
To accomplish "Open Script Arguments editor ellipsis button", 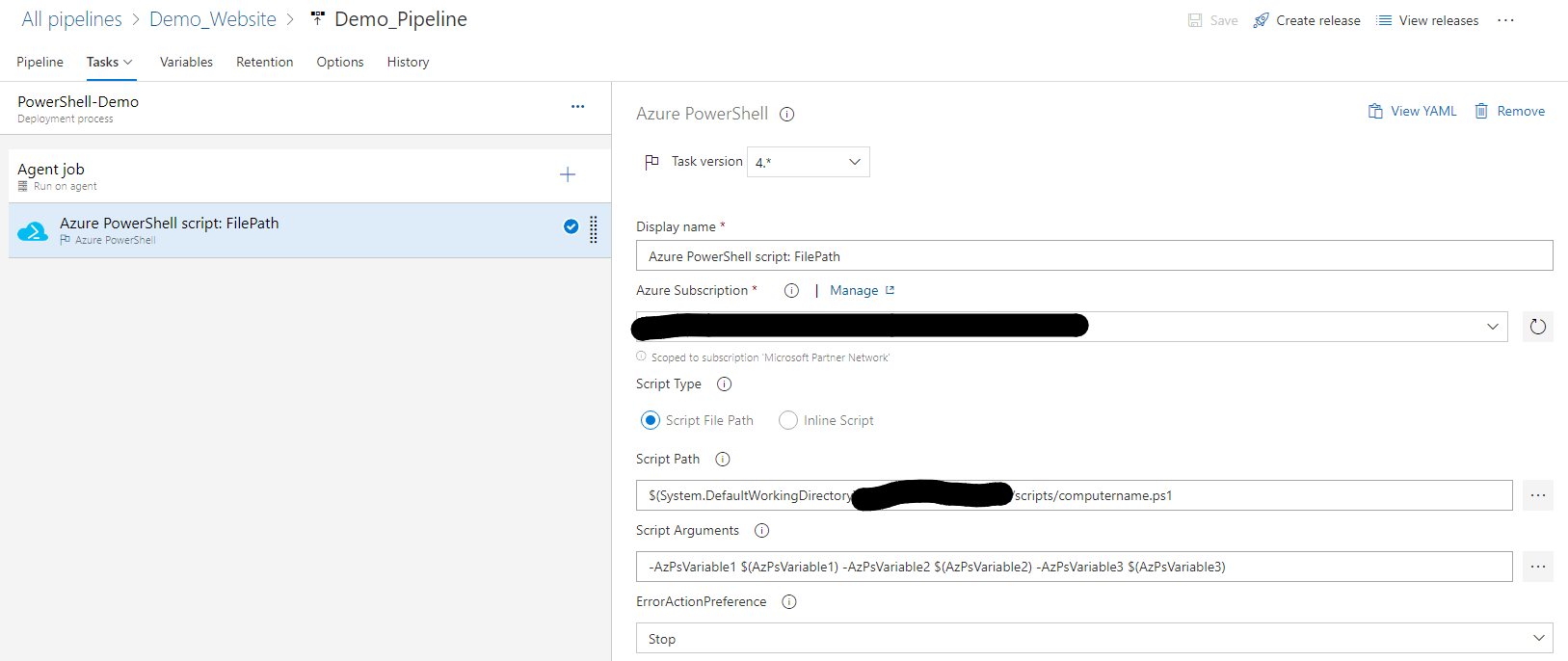I will (1537, 567).
